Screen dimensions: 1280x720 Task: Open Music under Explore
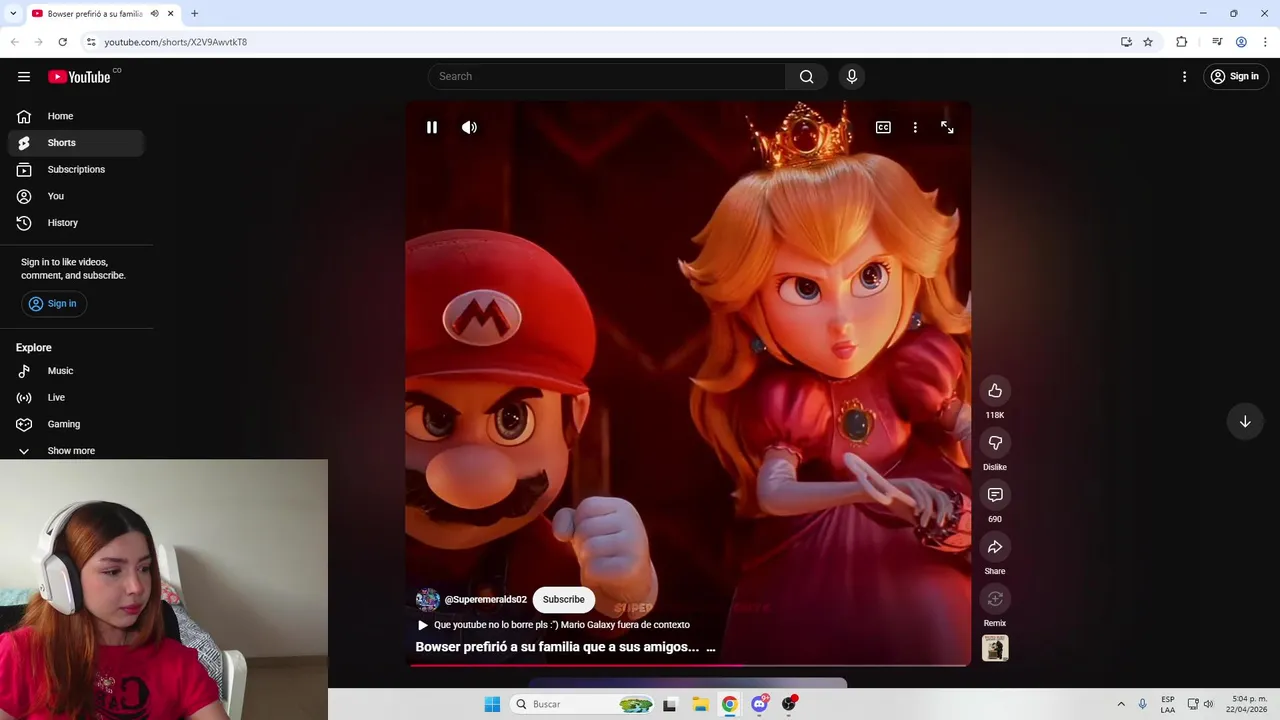tap(76, 371)
